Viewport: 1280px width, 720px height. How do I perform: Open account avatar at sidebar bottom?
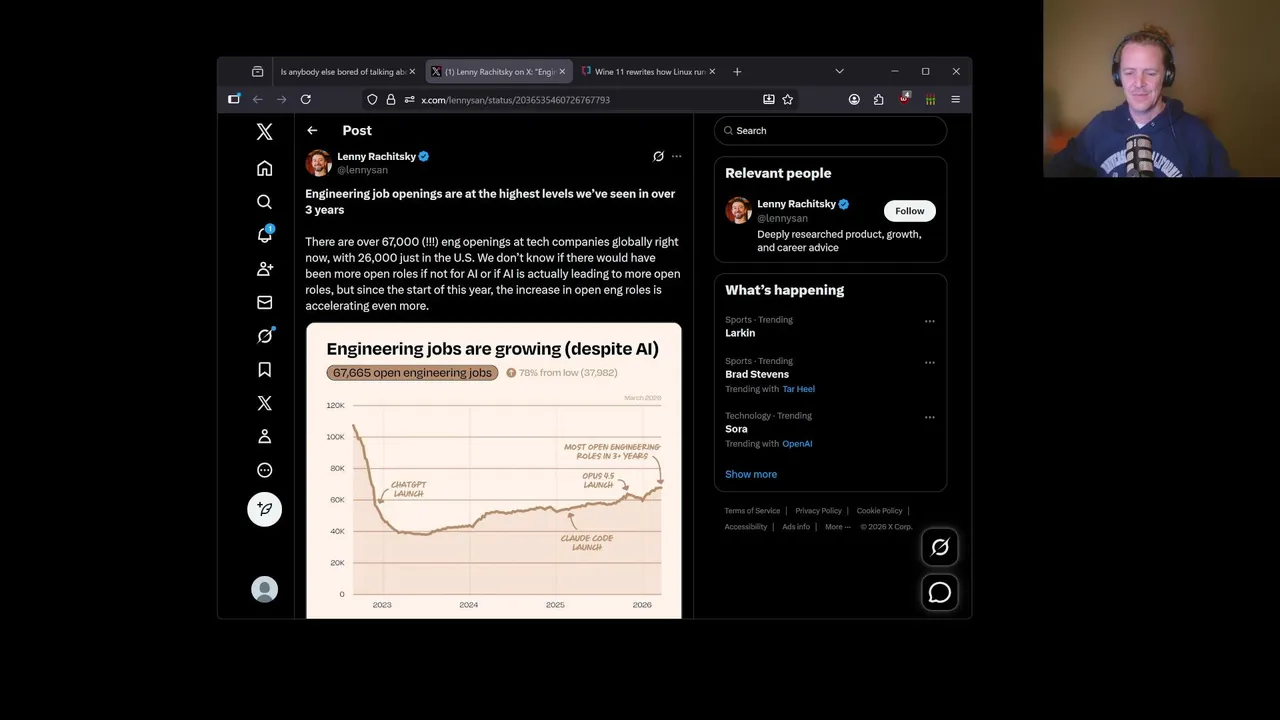pyautogui.click(x=264, y=589)
